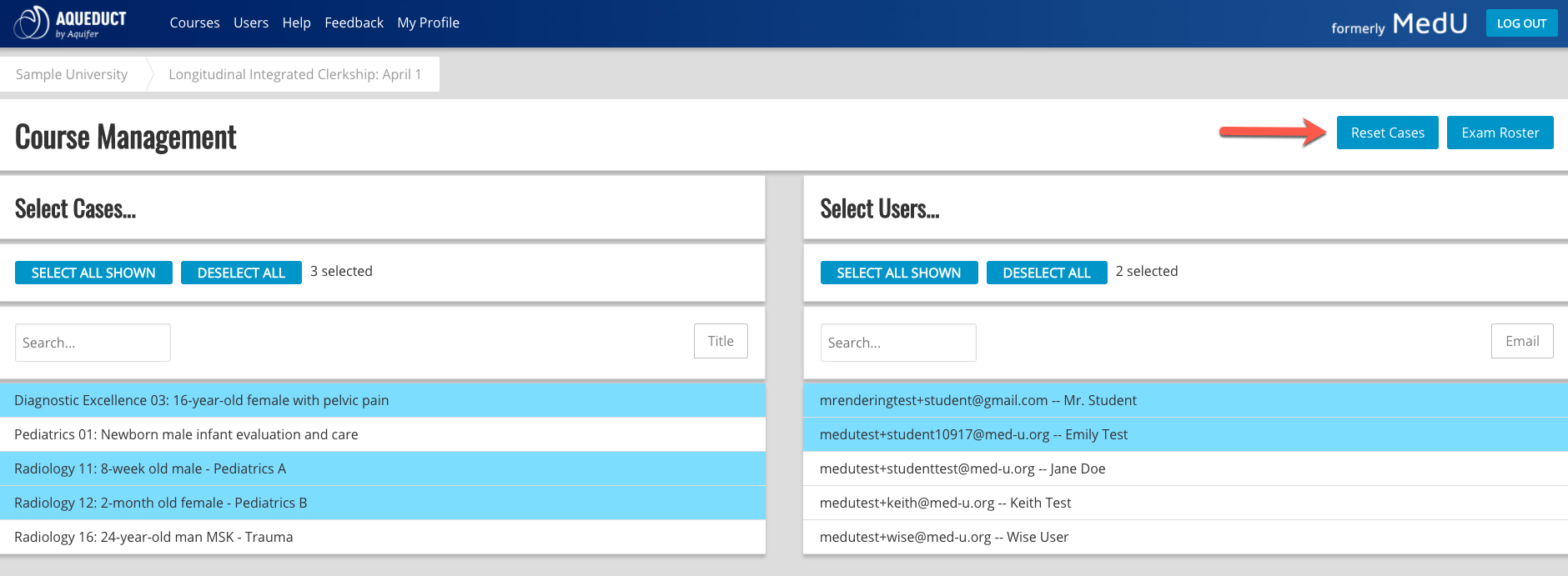Viewport: 1568px width, 576px height.
Task: Select Radiology 16 24-year-old man MSK case
Action: point(383,537)
